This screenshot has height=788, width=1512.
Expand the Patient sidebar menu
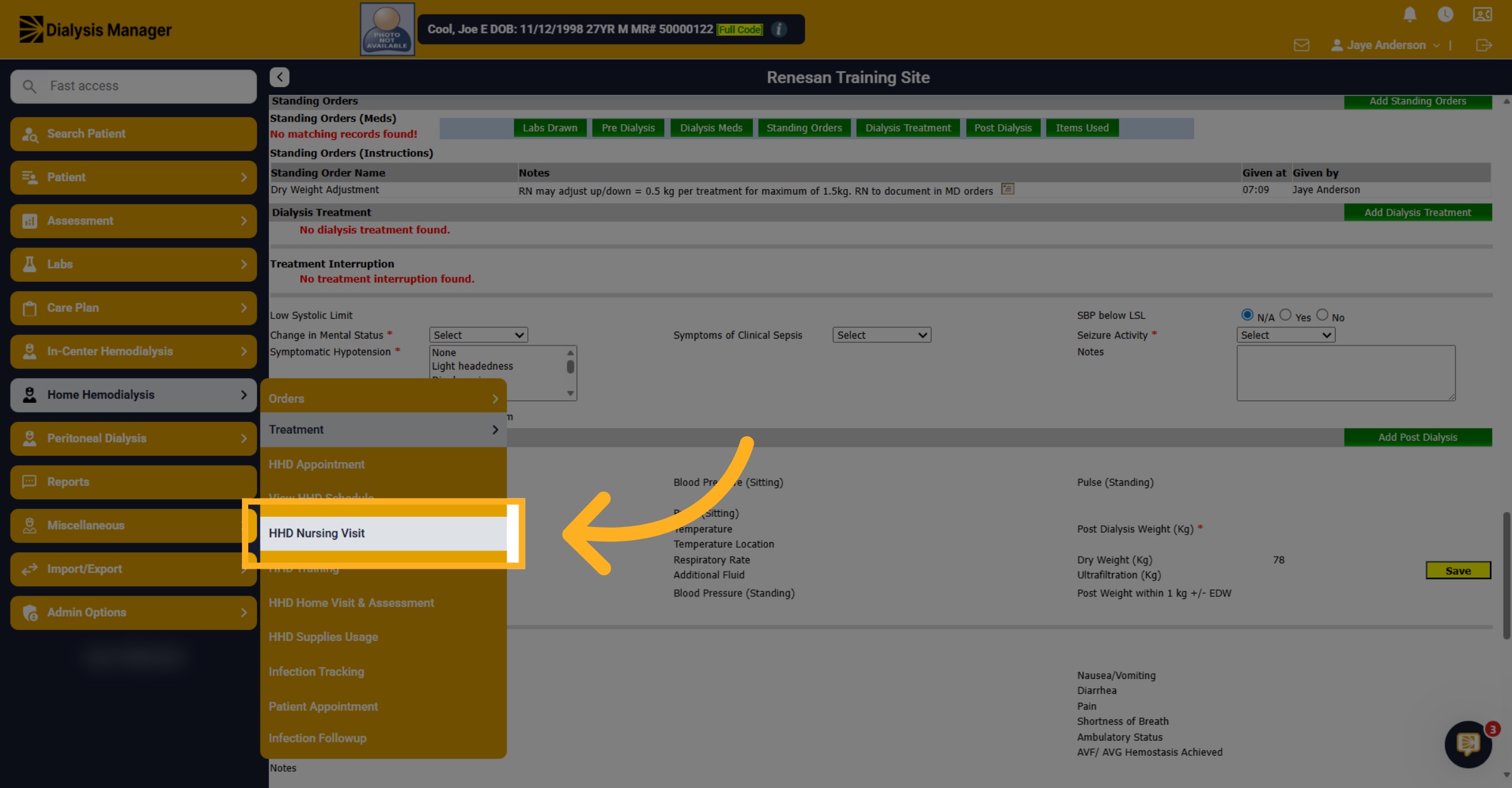point(134,177)
